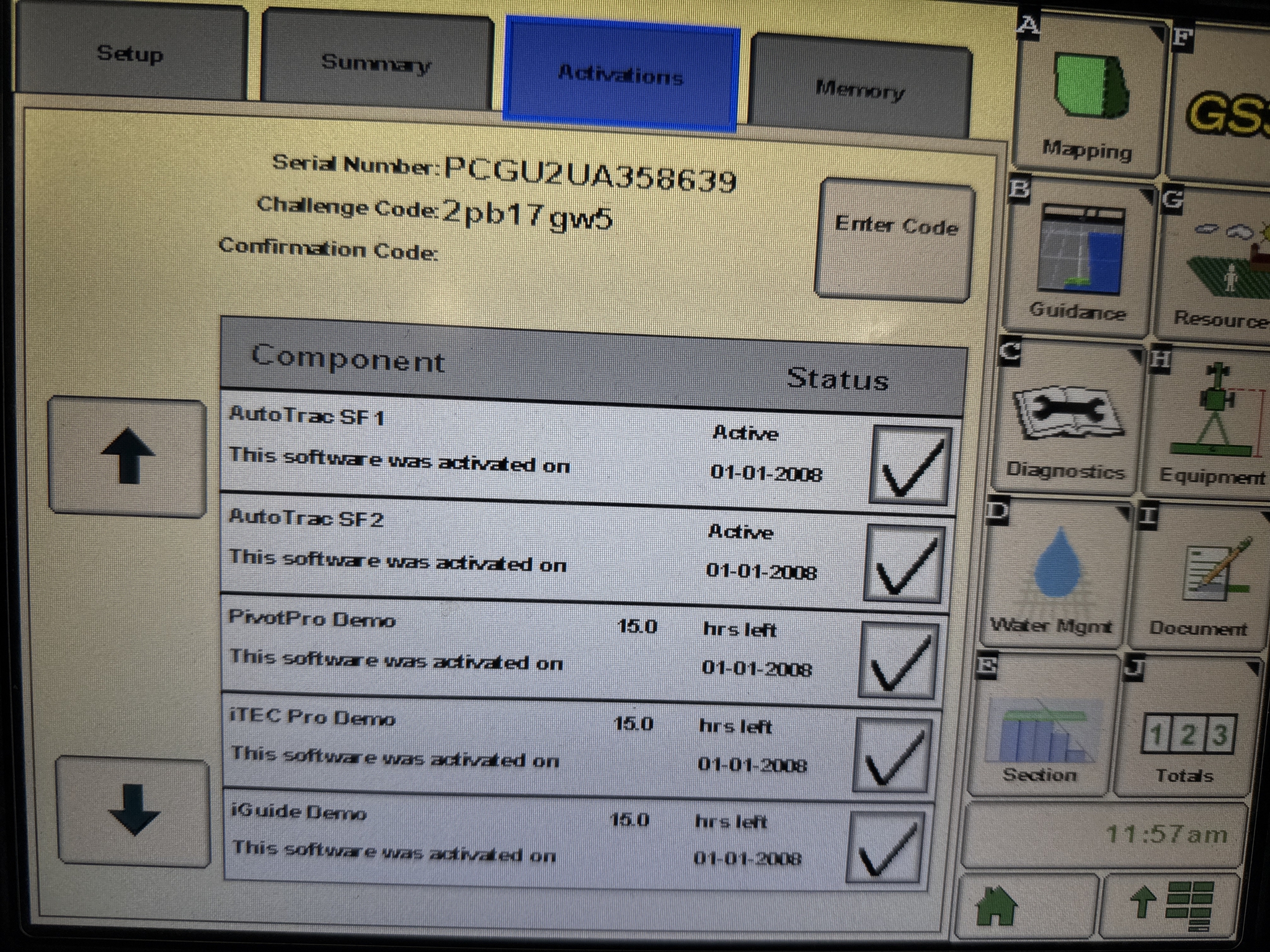This screenshot has width=1270, height=952.
Task: Select the iTEC Pro Demo row name
Action: [x=313, y=718]
